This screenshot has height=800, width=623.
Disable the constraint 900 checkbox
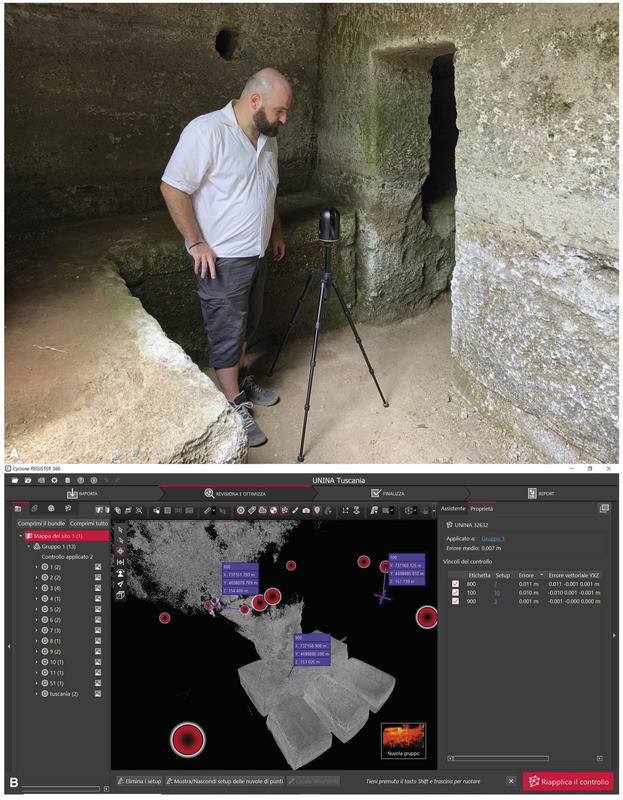point(455,602)
